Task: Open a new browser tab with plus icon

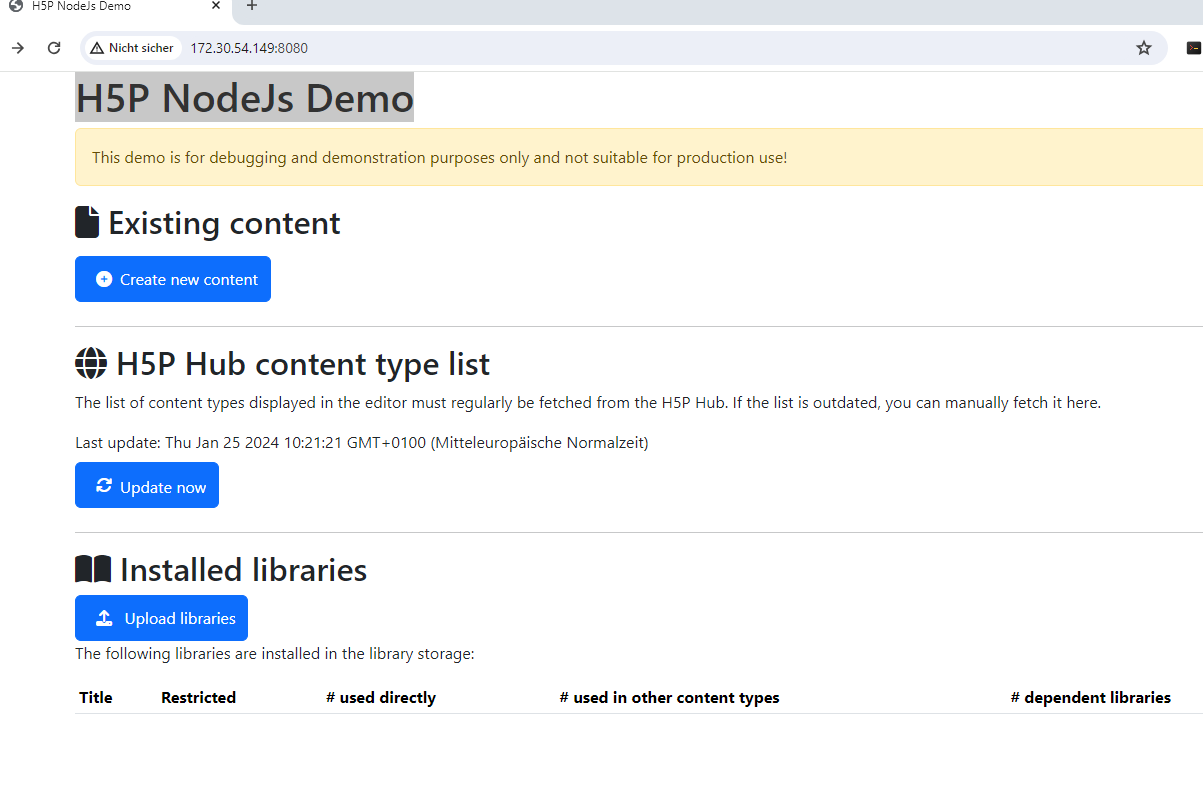Action: tap(251, 6)
